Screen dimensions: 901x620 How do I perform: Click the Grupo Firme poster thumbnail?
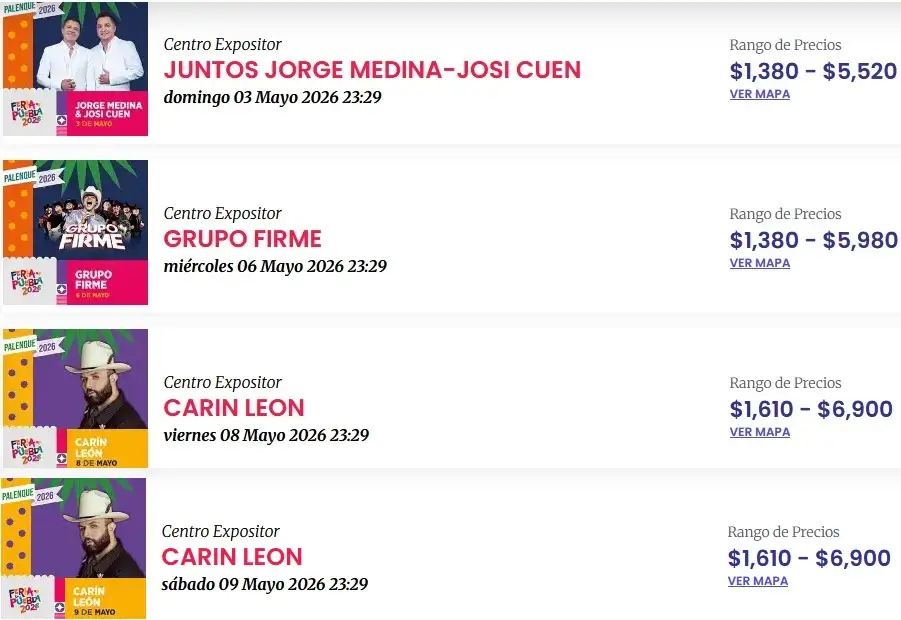(x=75, y=231)
